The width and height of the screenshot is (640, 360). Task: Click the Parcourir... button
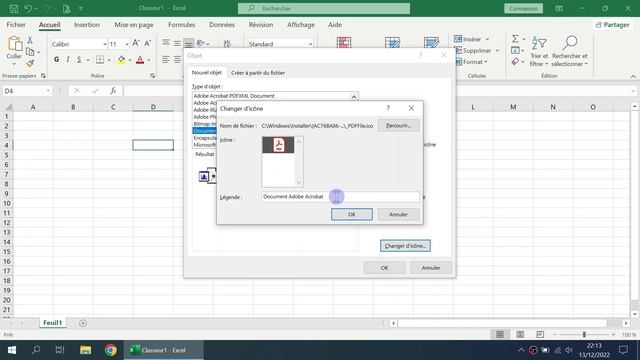point(398,126)
